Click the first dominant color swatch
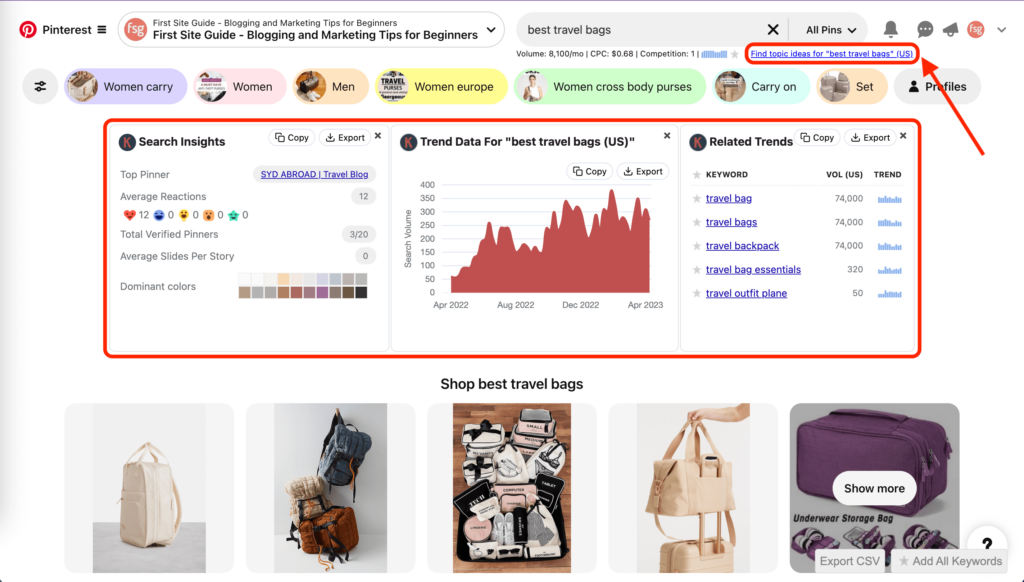This screenshot has height=582, width=1024. (244, 279)
